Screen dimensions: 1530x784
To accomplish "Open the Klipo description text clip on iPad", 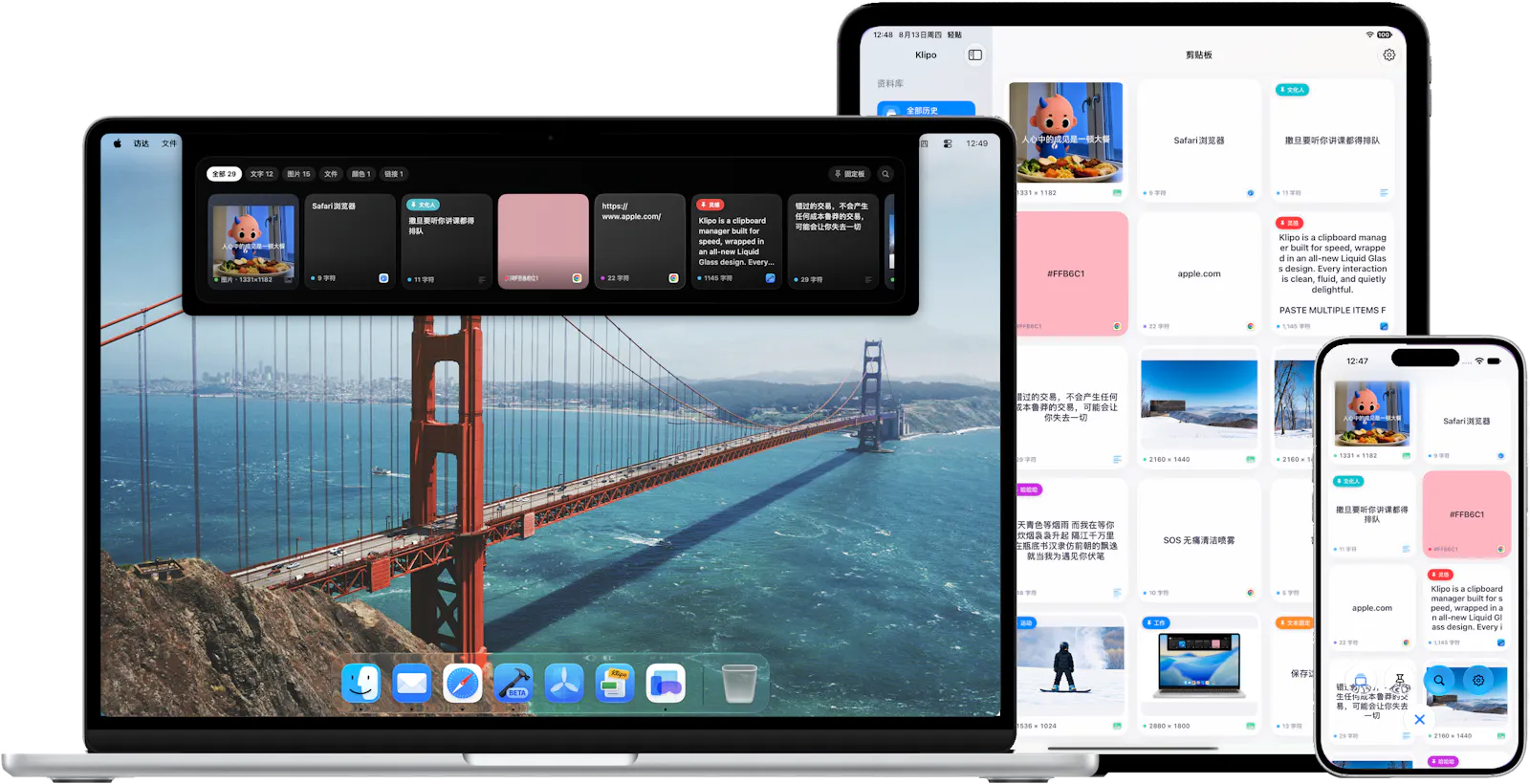I will point(1332,273).
